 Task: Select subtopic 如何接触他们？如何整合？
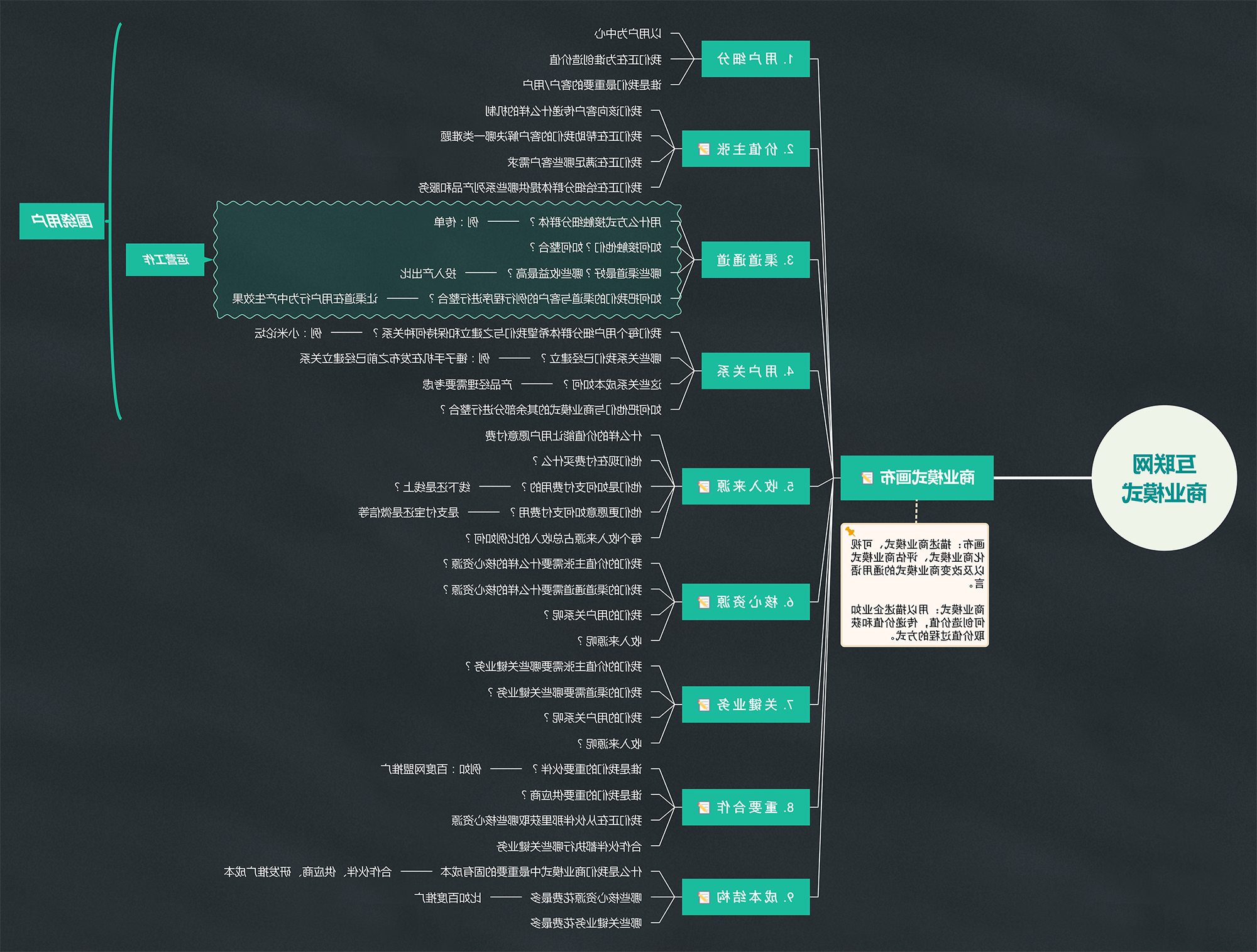[596, 248]
